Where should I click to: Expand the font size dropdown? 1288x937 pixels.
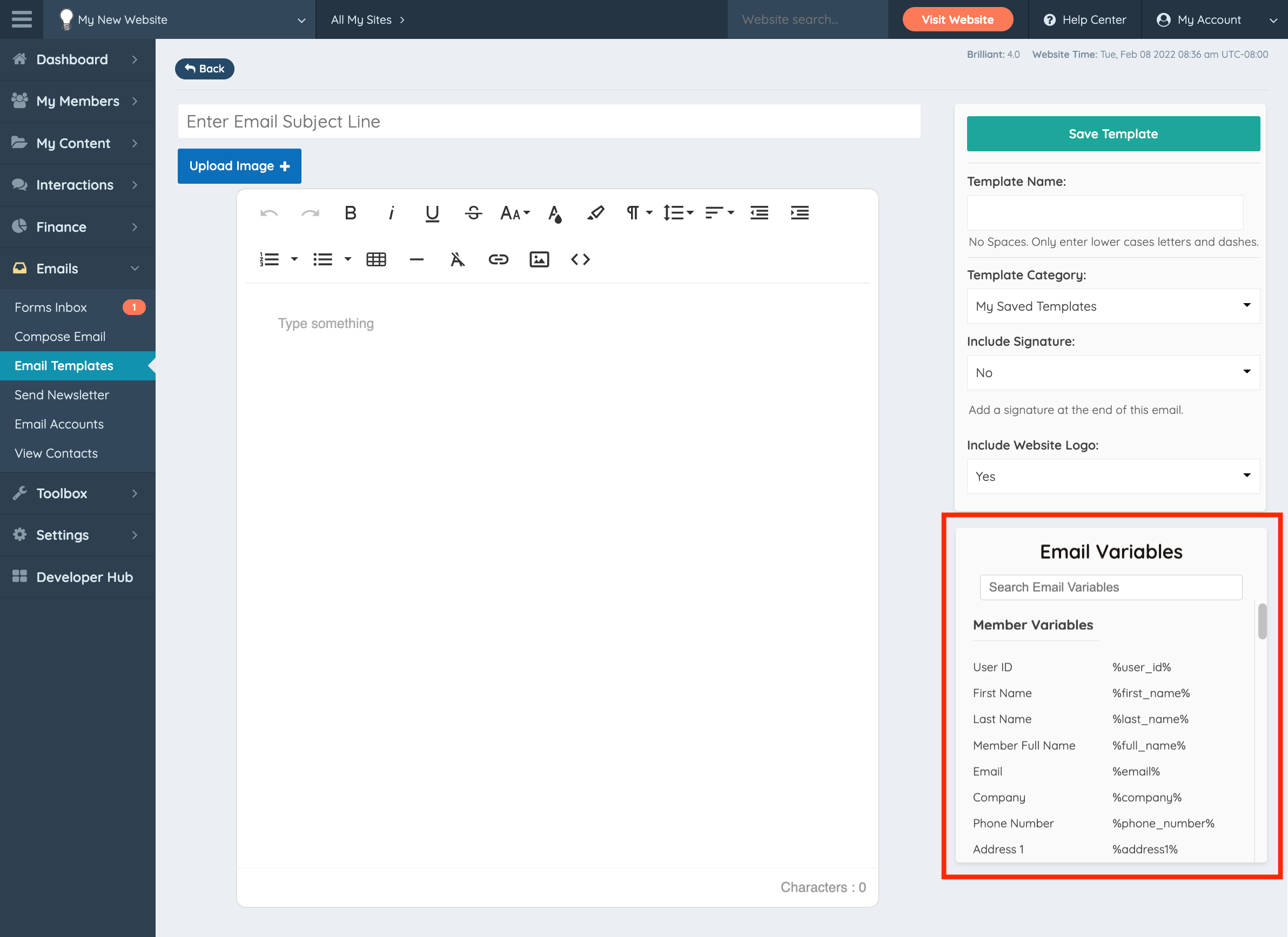coord(514,213)
